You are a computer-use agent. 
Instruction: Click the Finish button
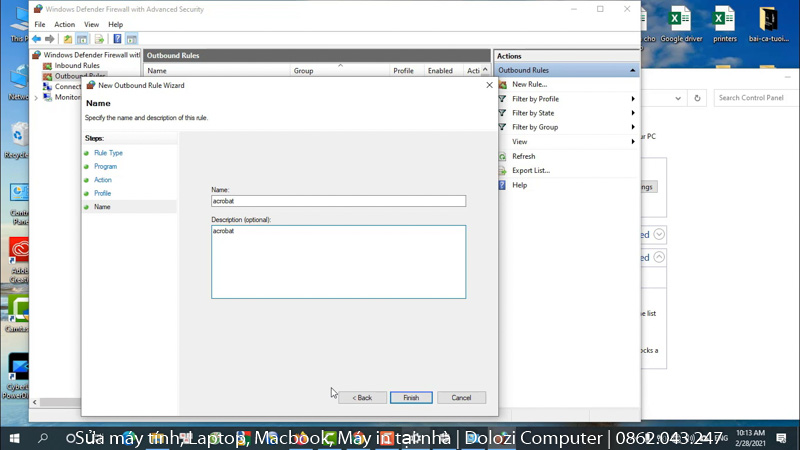click(x=411, y=398)
